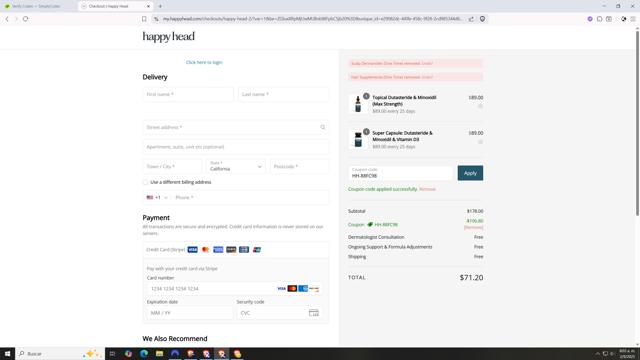Open File Explorer from the taskbar

[x=159, y=353]
